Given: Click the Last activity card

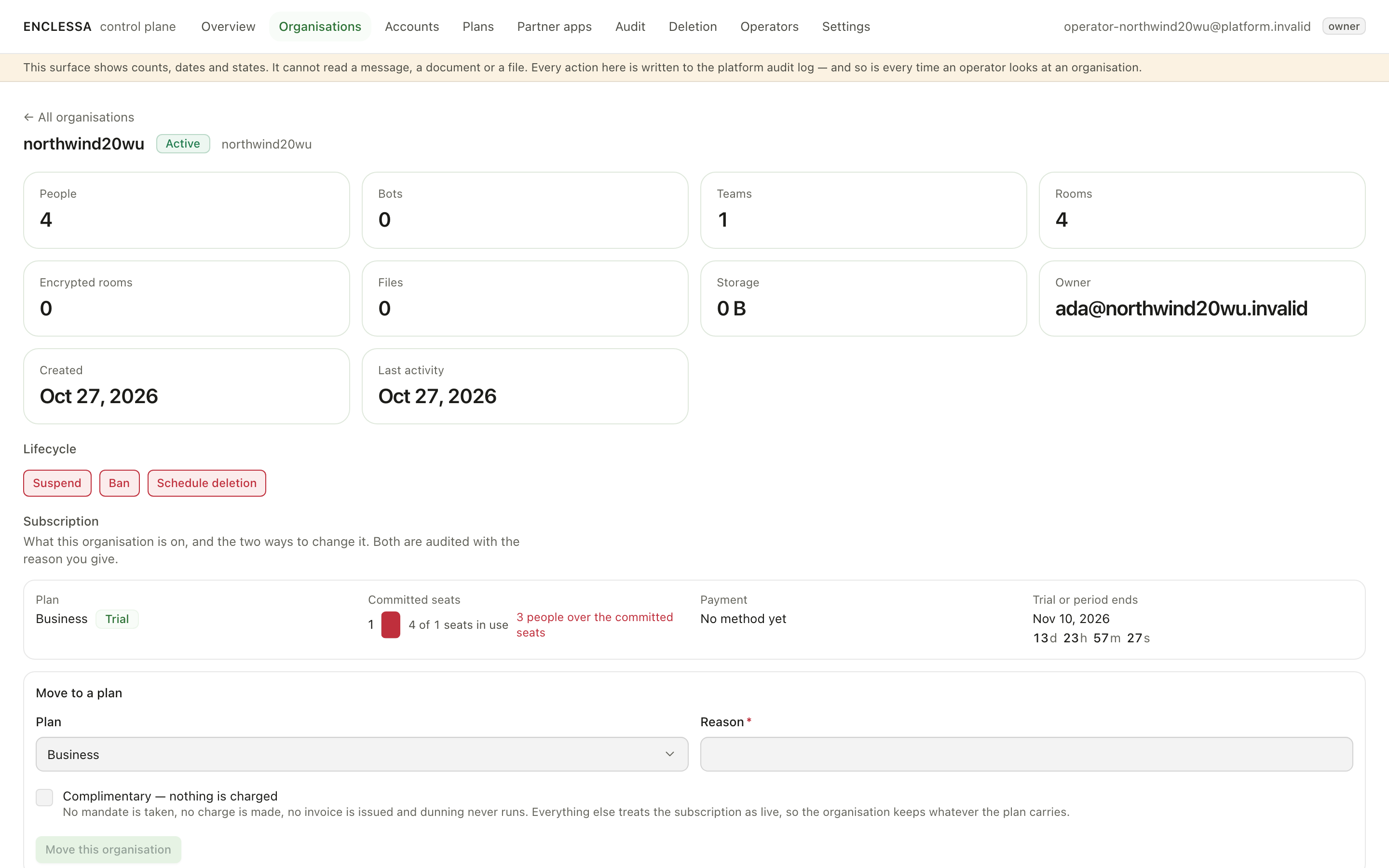Looking at the screenshot, I should [x=525, y=386].
